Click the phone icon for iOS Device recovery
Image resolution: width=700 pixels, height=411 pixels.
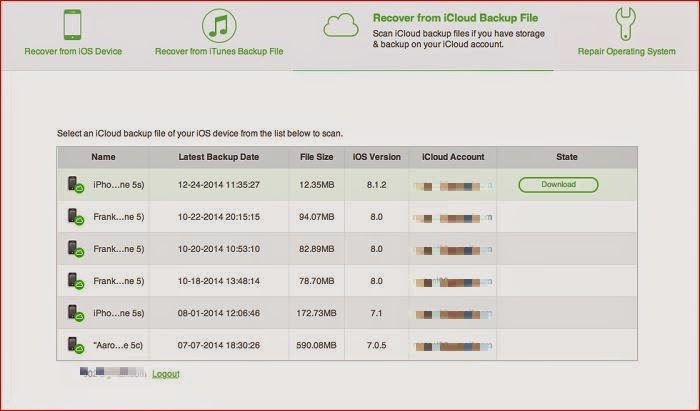coord(72,25)
